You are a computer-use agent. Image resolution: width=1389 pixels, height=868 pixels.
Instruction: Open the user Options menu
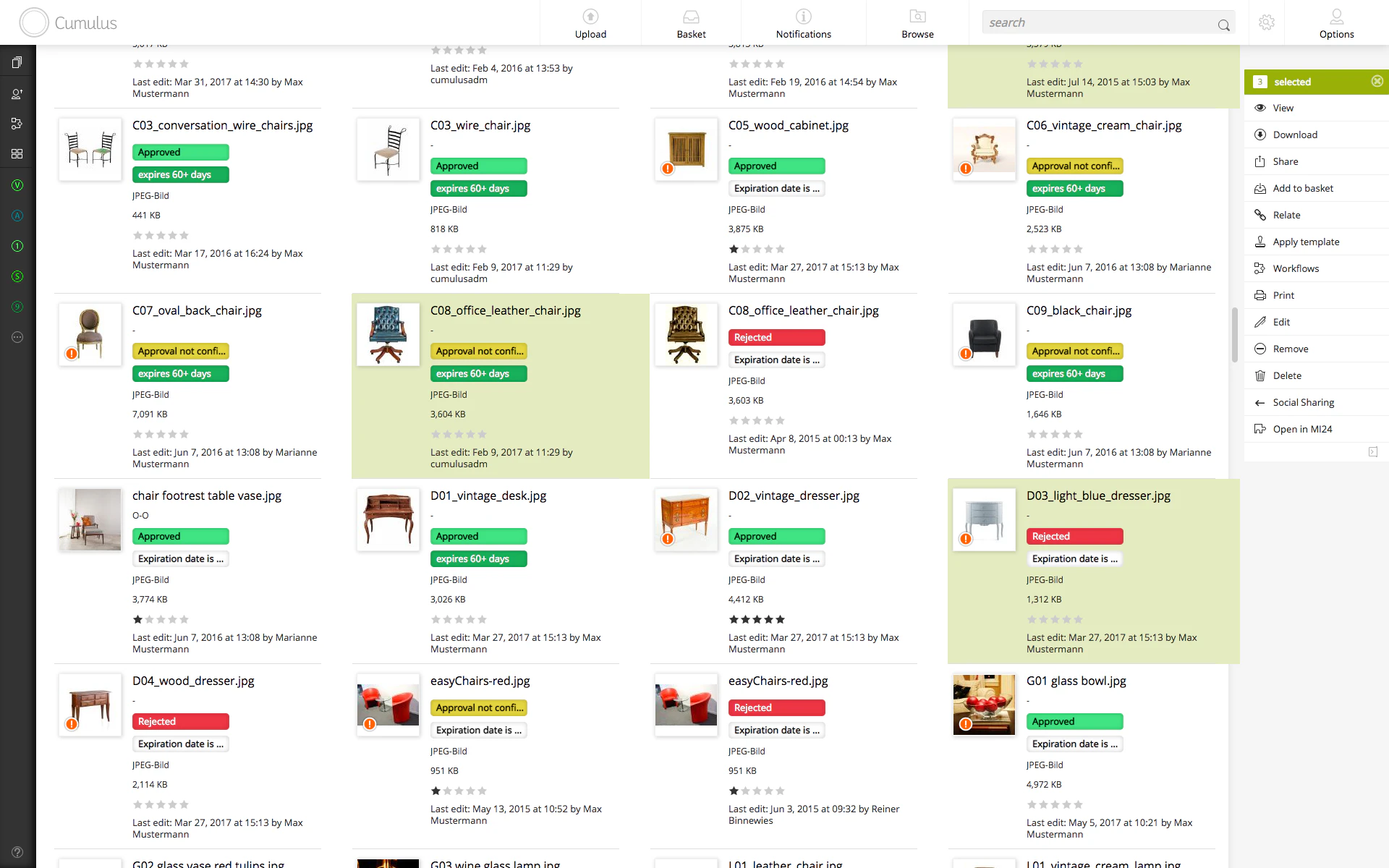pos(1336,23)
